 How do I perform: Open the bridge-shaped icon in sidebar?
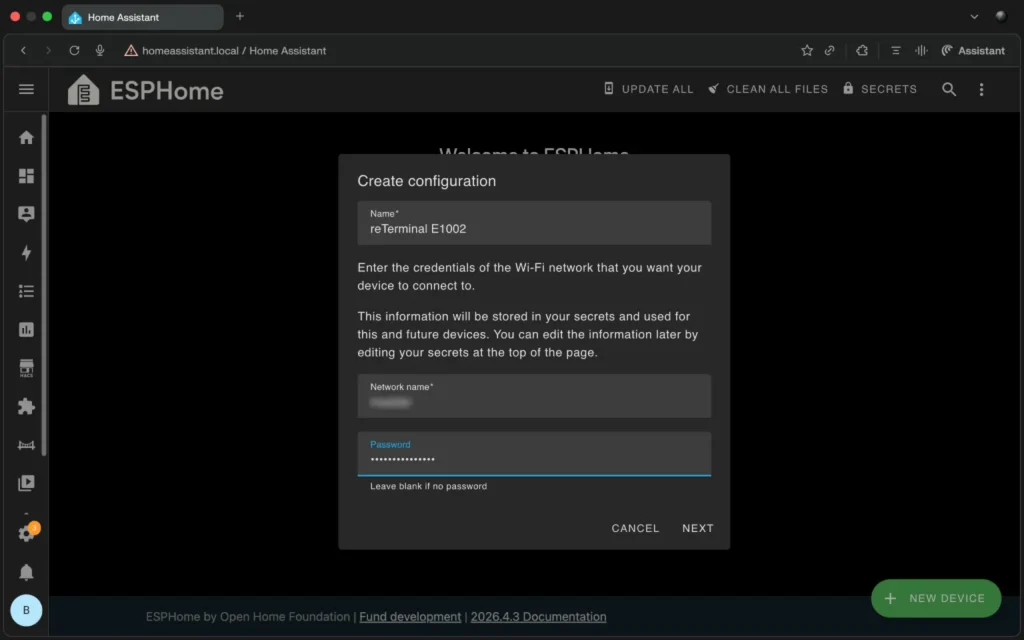pos(26,445)
